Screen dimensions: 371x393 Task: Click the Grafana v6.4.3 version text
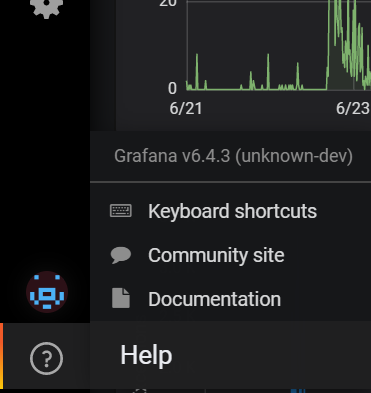[x=233, y=156]
